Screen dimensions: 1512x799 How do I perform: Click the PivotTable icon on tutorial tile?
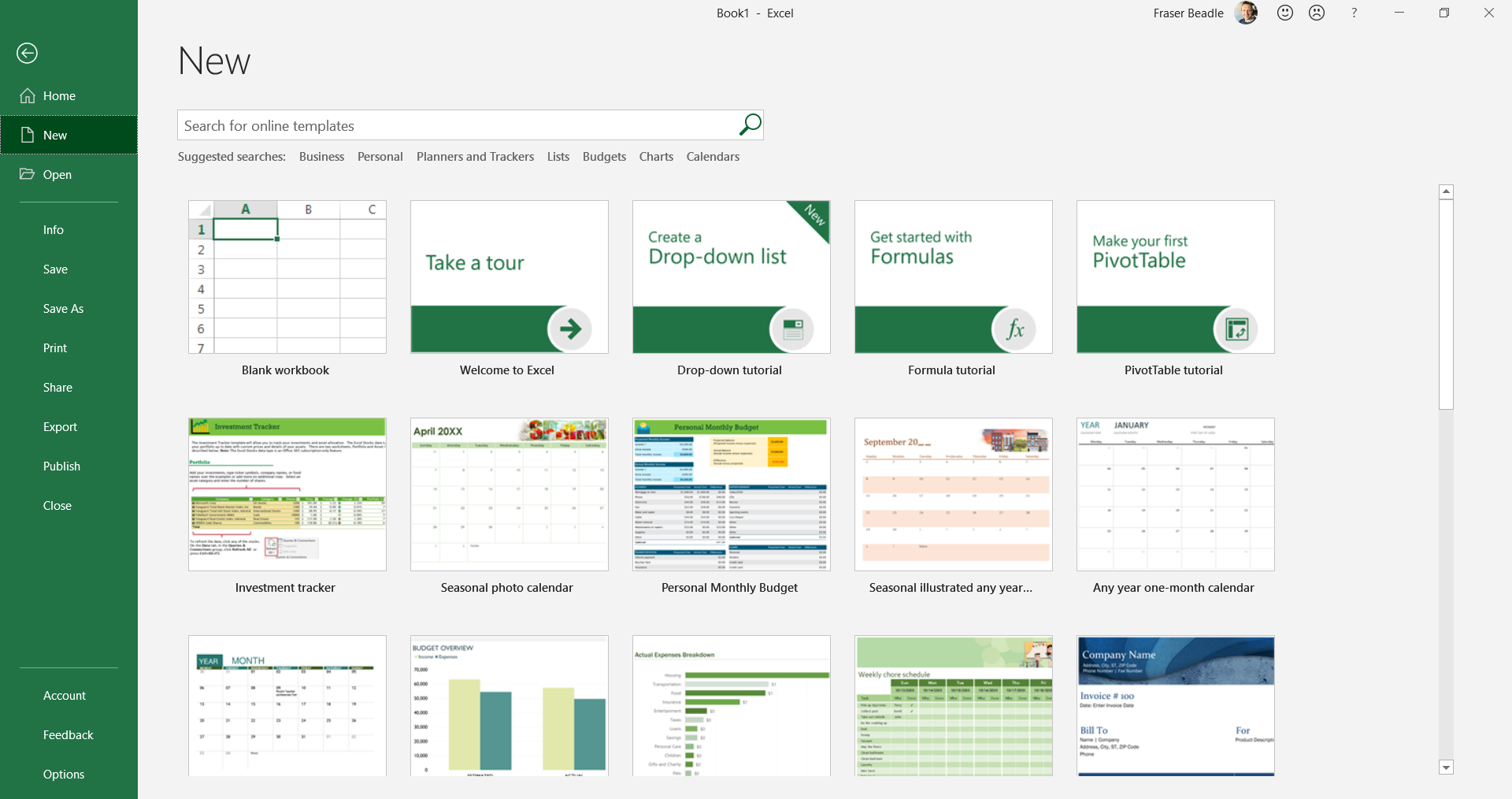[x=1236, y=329]
